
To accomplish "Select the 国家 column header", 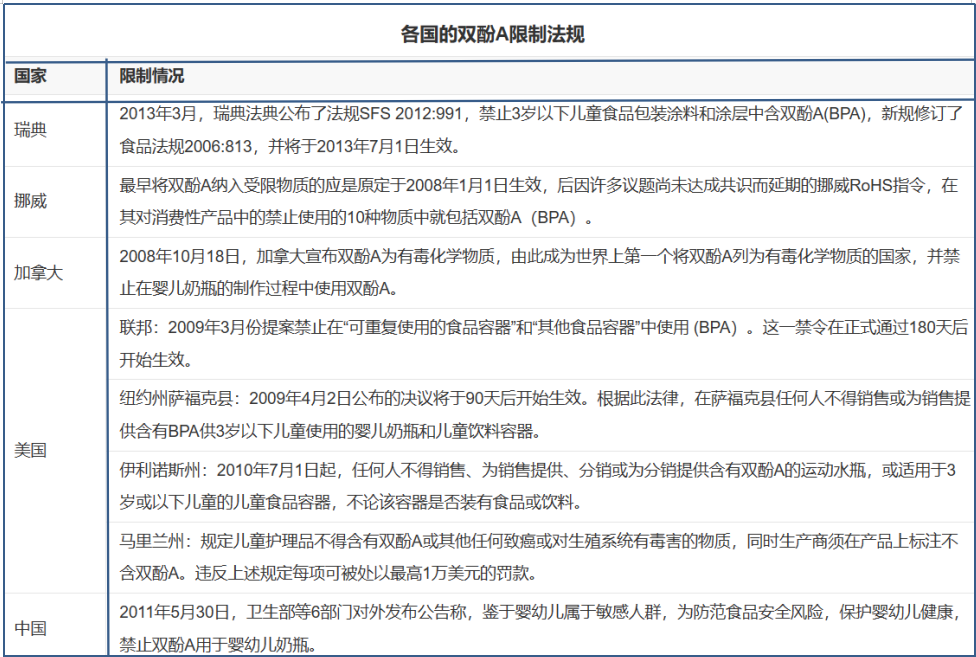I will (30, 76).
